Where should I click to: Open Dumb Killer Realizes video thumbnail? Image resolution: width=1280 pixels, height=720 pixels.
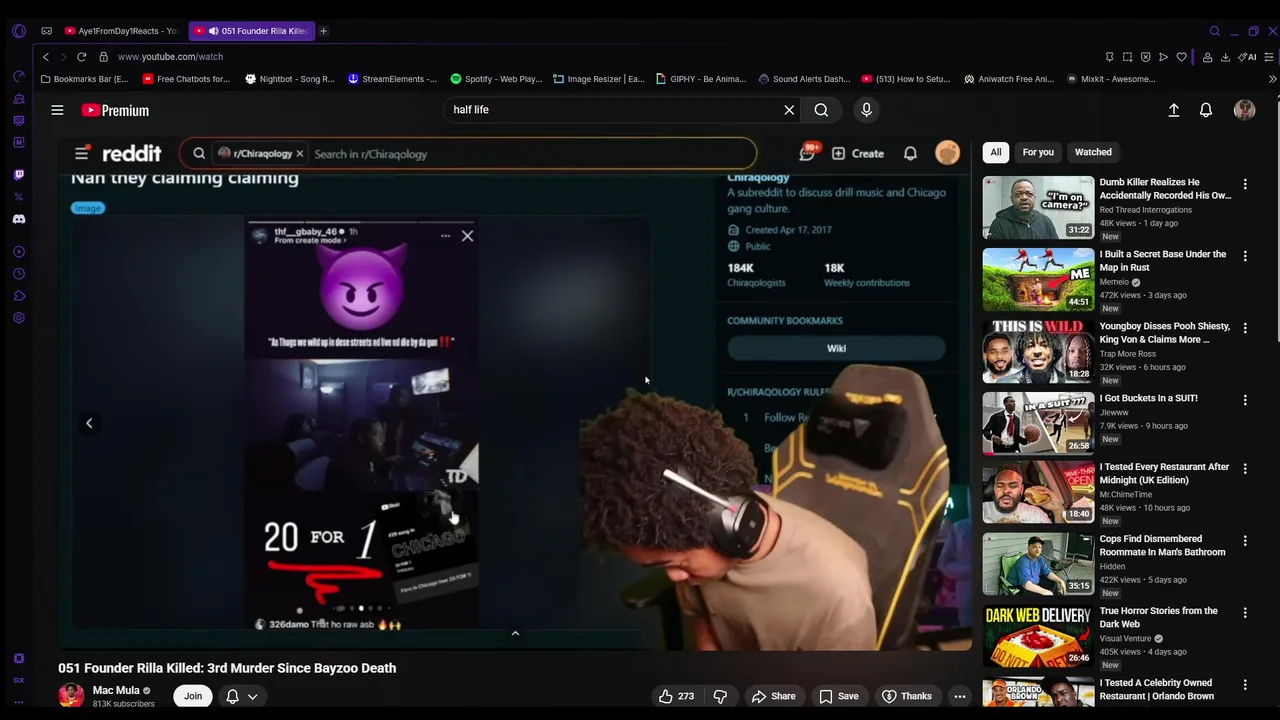[1038, 207]
